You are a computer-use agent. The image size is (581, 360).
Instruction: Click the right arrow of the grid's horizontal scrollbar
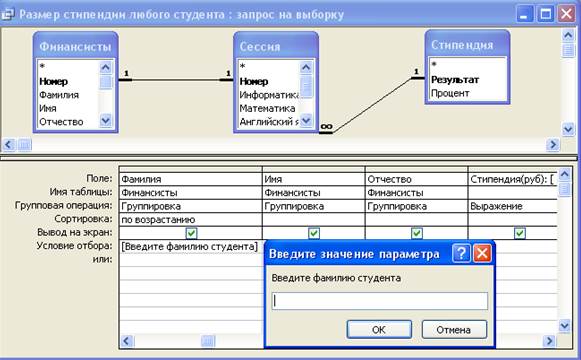pyautogui.click(x=549, y=341)
